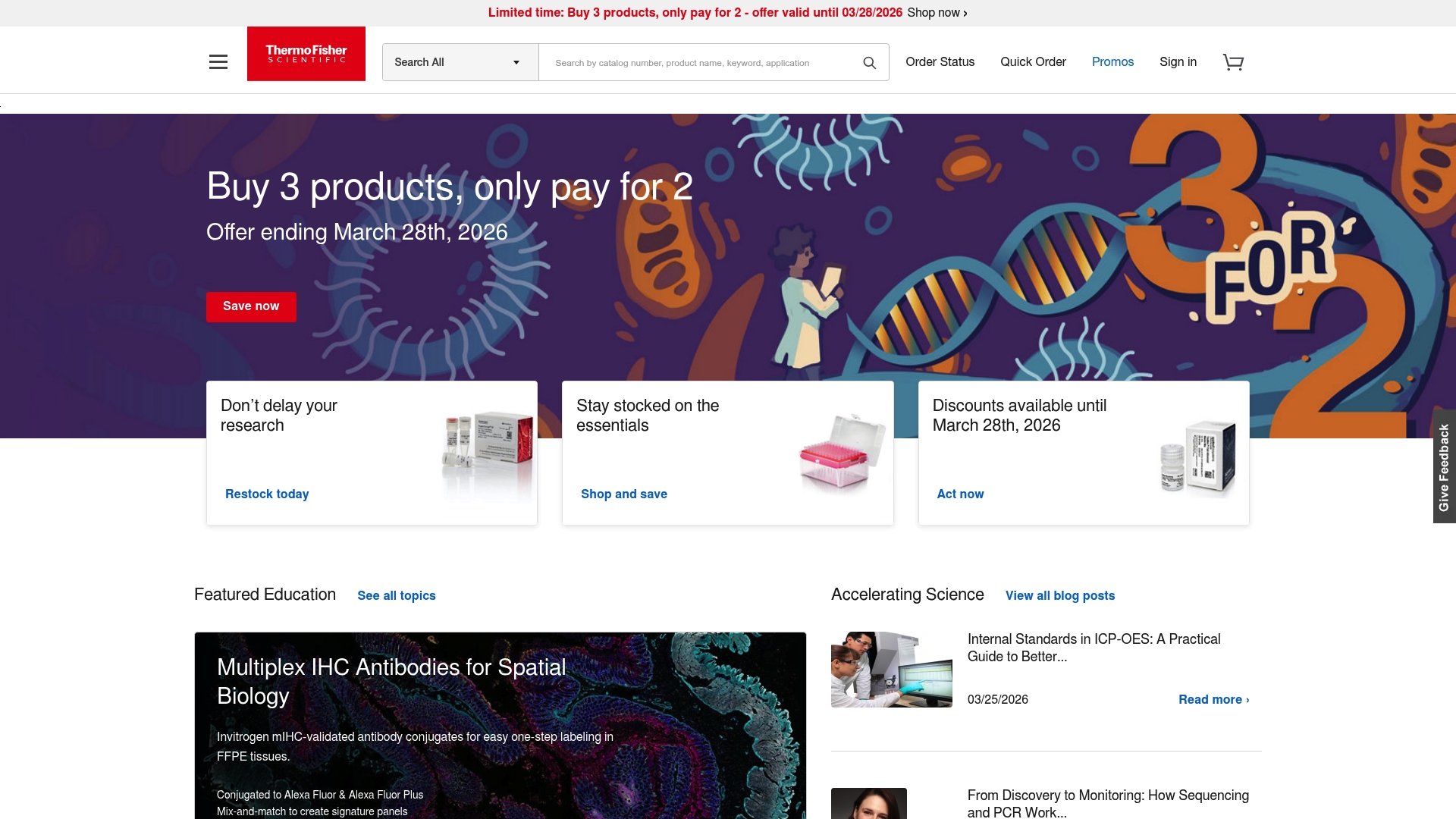Select Restock today on the research card
This screenshot has width=1456, height=819.
266,494
